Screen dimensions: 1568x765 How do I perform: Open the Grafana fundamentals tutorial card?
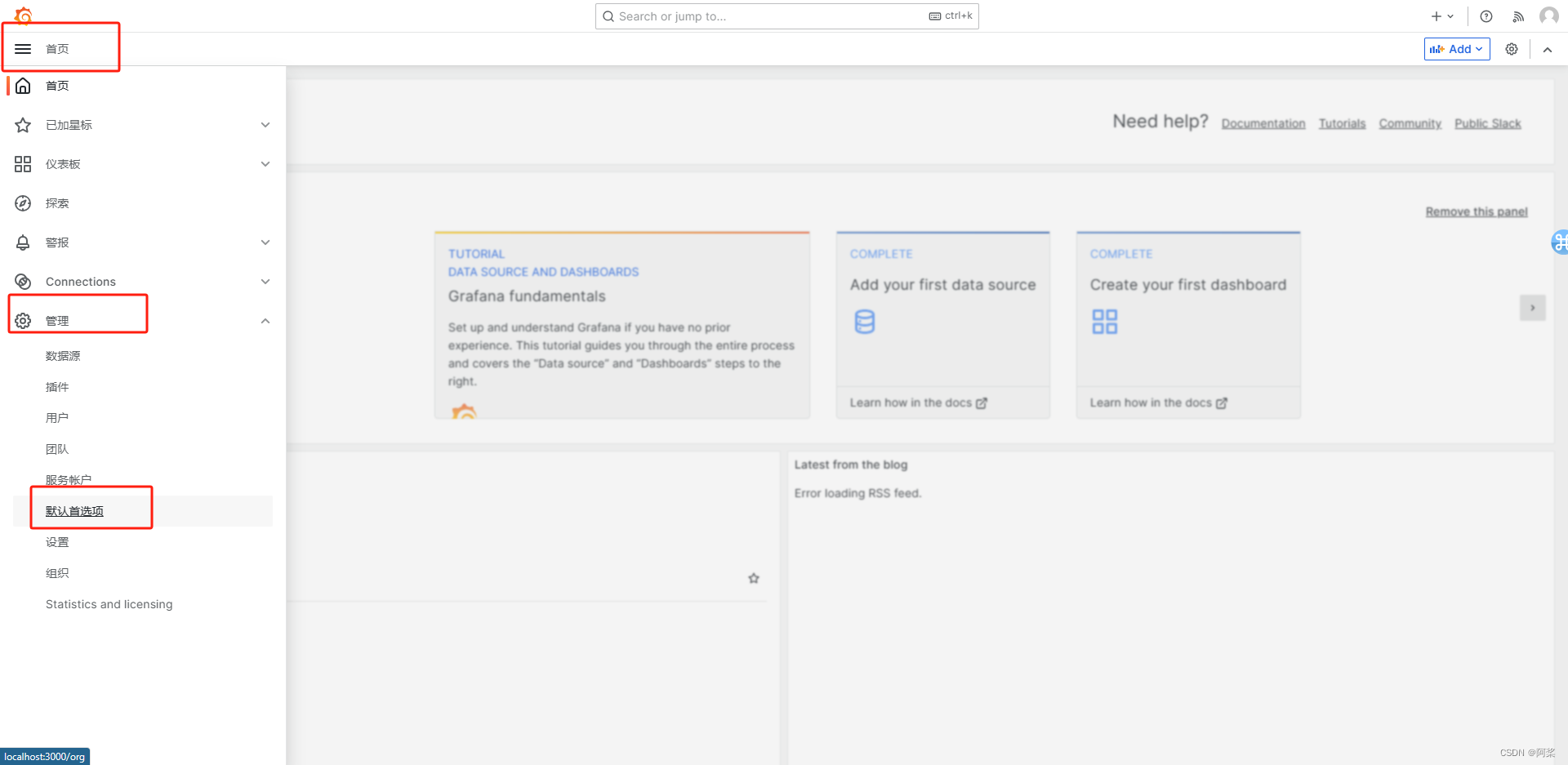(622, 325)
